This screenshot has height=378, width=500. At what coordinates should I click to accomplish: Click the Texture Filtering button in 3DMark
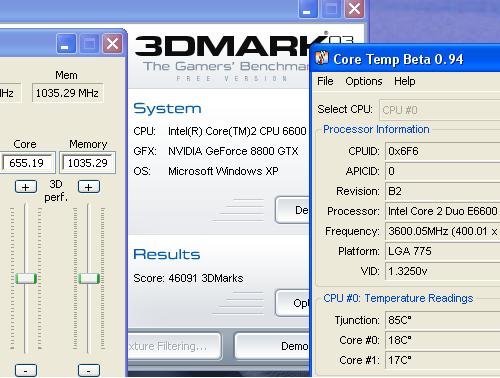pos(174,346)
